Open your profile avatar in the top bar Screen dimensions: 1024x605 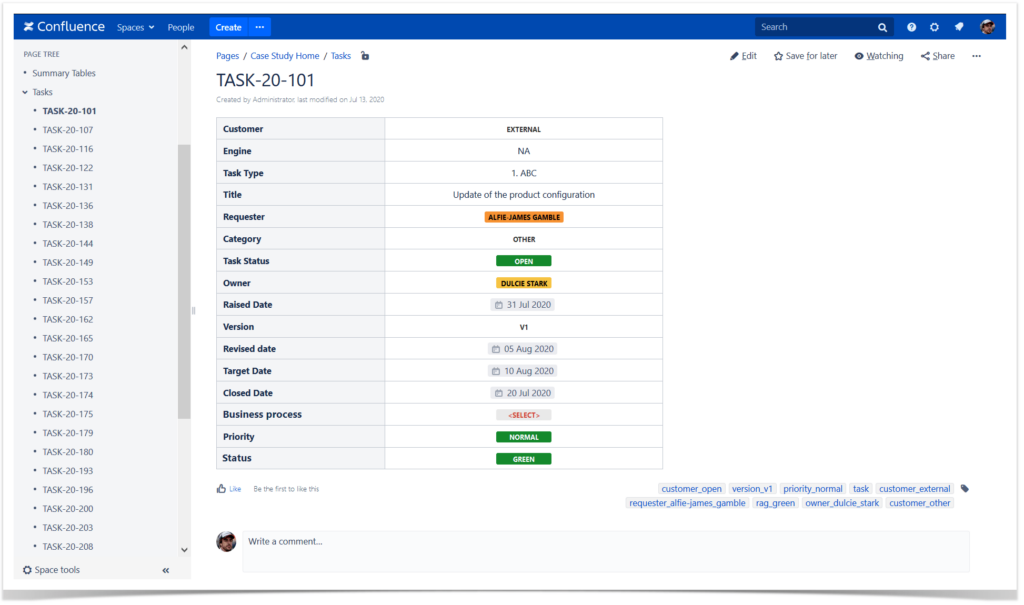(x=988, y=27)
